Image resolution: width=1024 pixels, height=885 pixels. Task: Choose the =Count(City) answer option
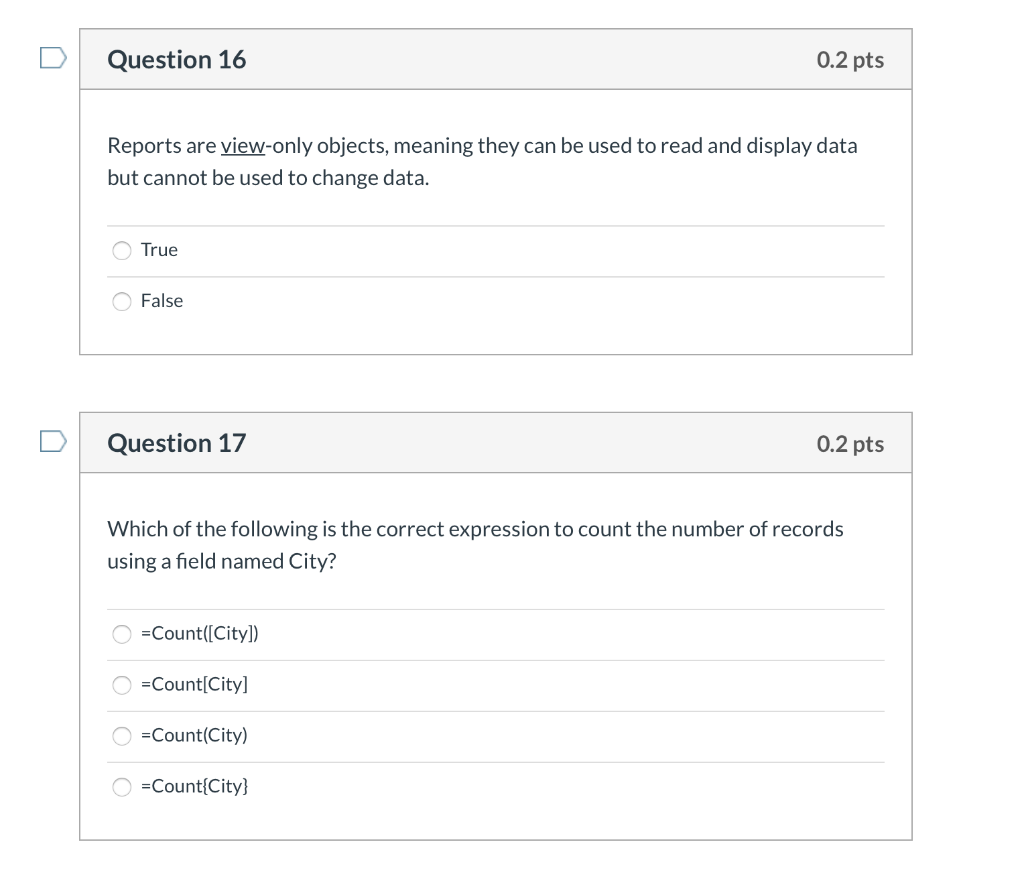[121, 735]
